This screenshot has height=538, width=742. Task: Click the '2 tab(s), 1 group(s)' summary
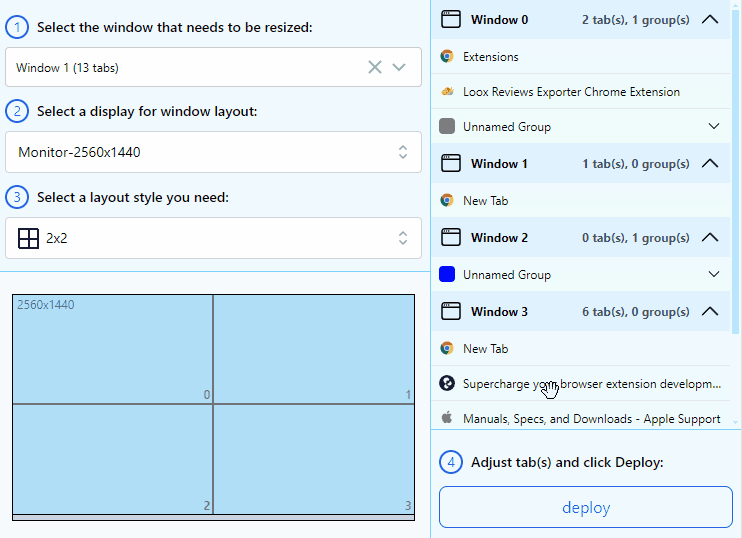[x=636, y=20]
